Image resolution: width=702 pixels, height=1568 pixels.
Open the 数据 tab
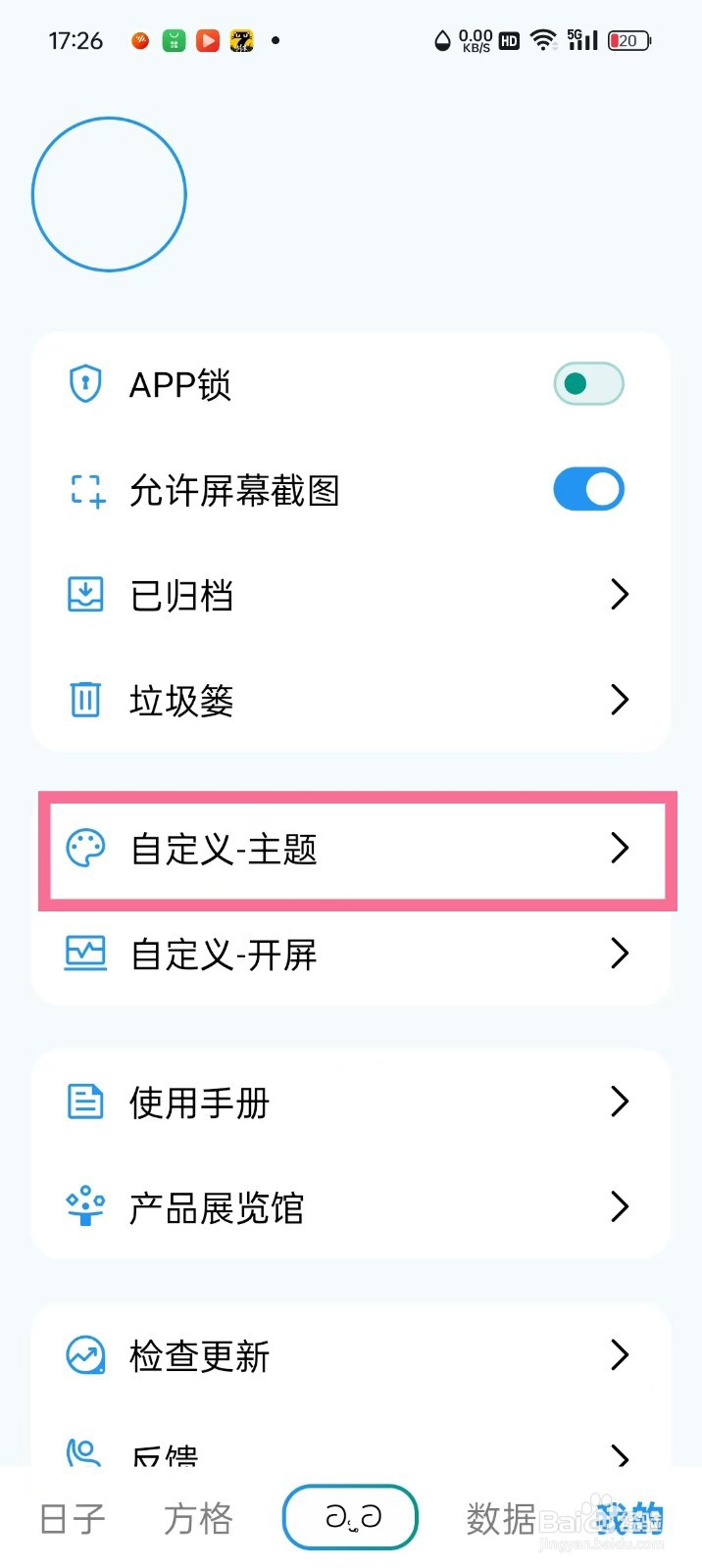pos(501,1518)
